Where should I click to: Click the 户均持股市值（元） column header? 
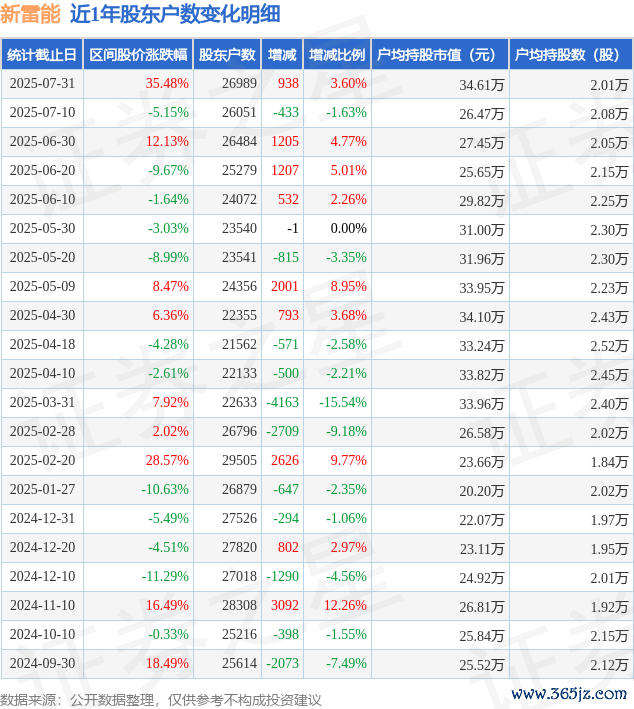pos(440,55)
